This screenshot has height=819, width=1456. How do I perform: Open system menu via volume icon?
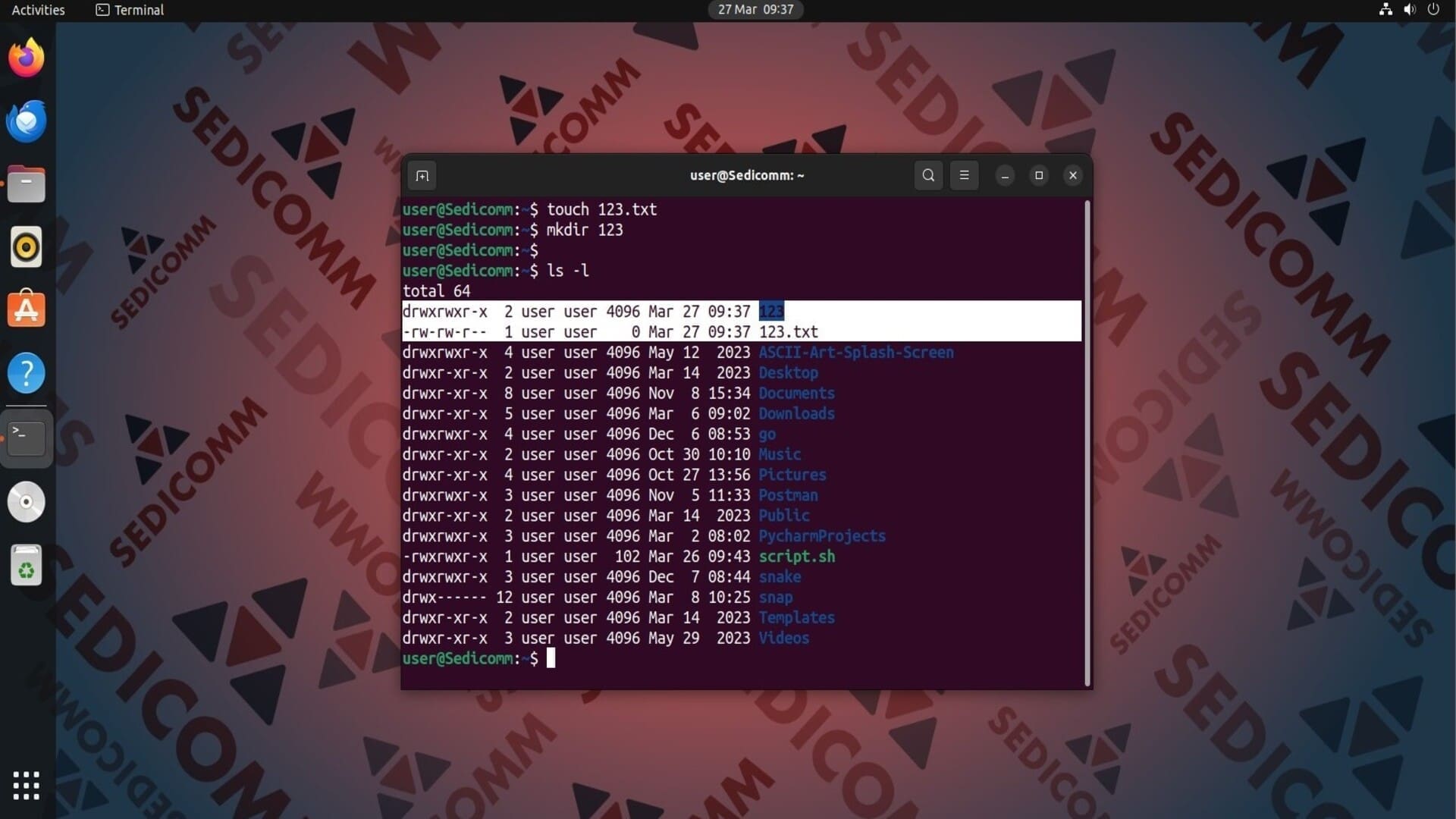tap(1409, 10)
